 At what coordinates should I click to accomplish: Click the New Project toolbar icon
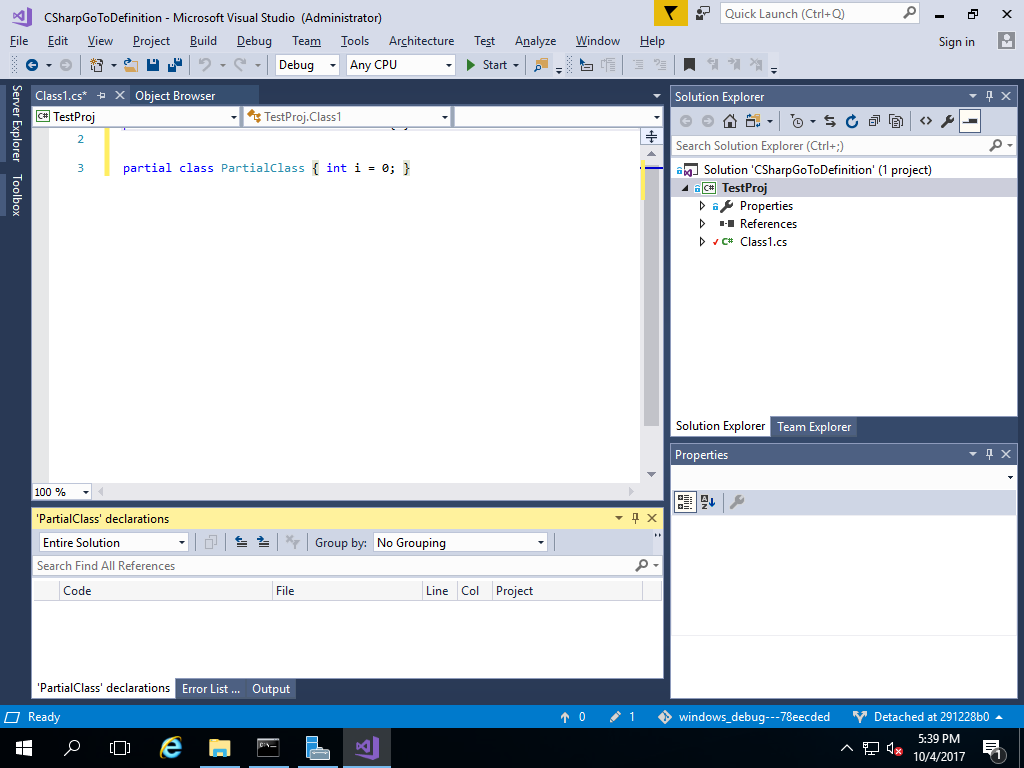pyautogui.click(x=97, y=65)
